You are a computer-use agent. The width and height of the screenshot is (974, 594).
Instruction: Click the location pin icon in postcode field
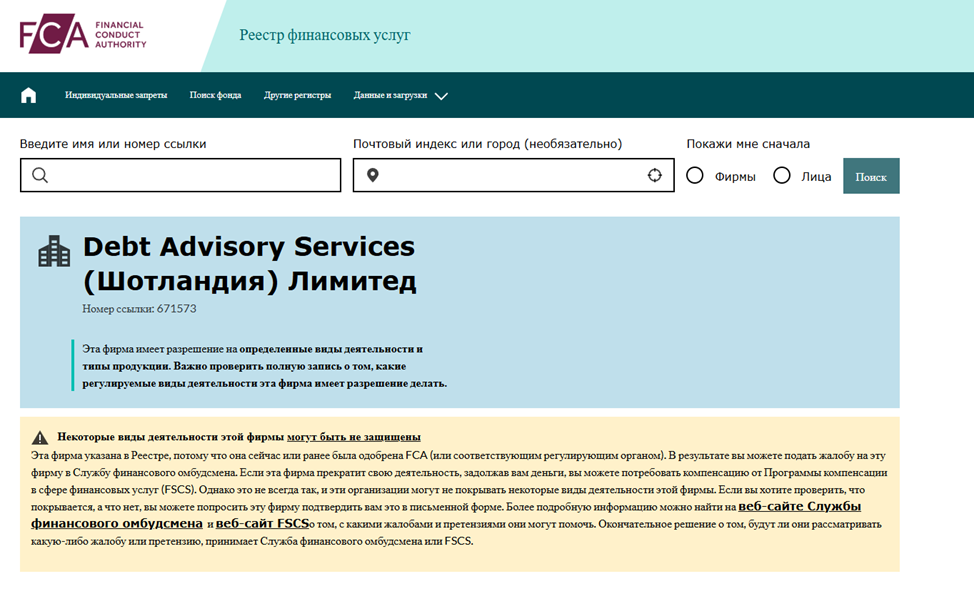[x=373, y=175]
